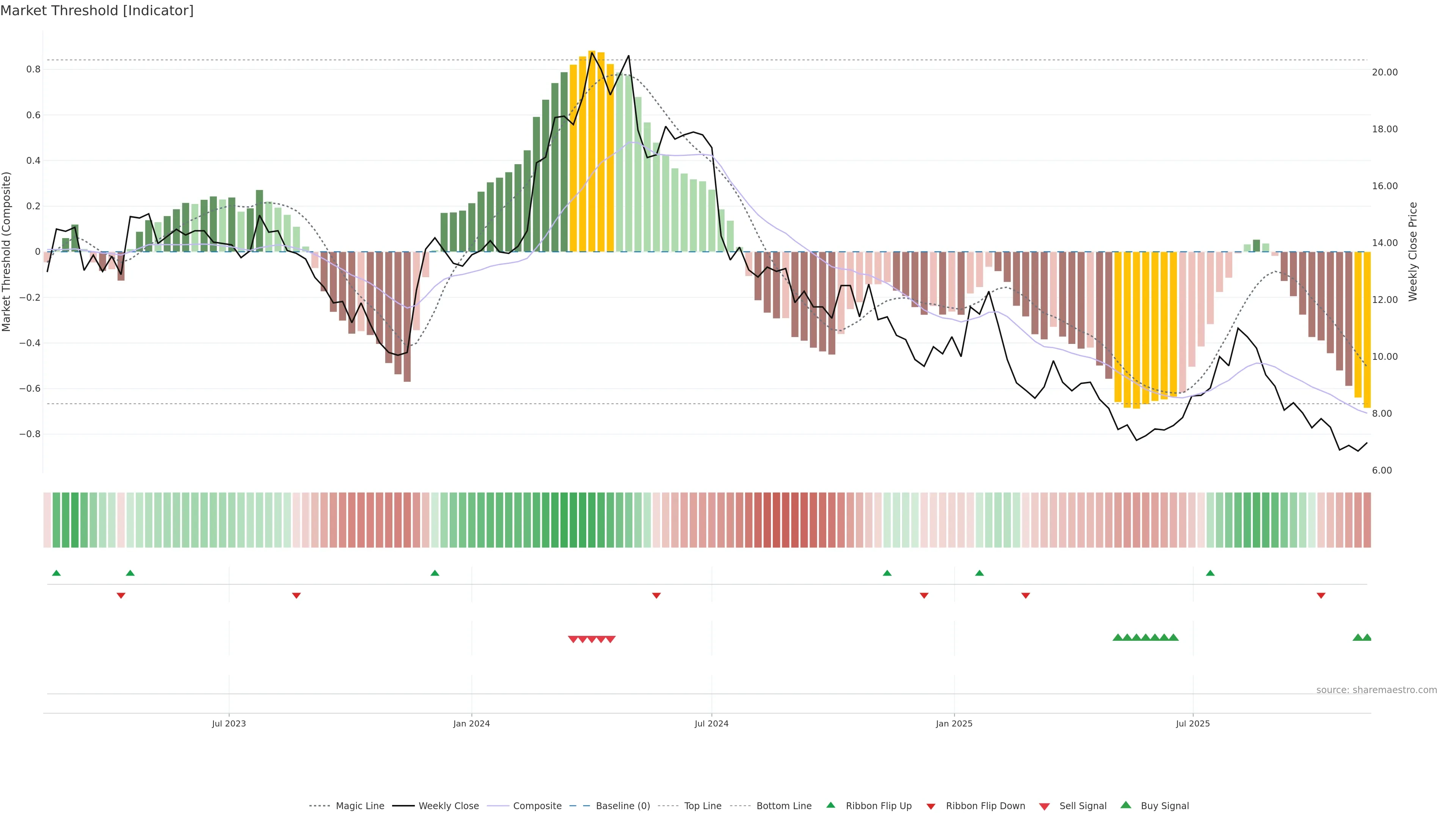Click the Market Threshold [Indicator] title
Image resolution: width=1456 pixels, height=819 pixels.
[97, 11]
